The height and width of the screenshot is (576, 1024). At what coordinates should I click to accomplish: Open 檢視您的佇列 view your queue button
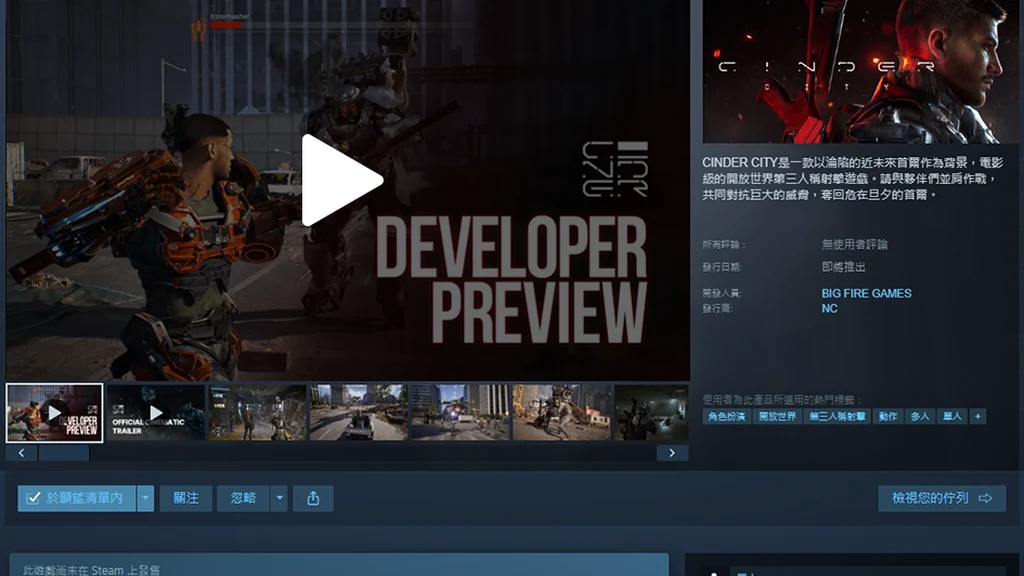click(942, 498)
